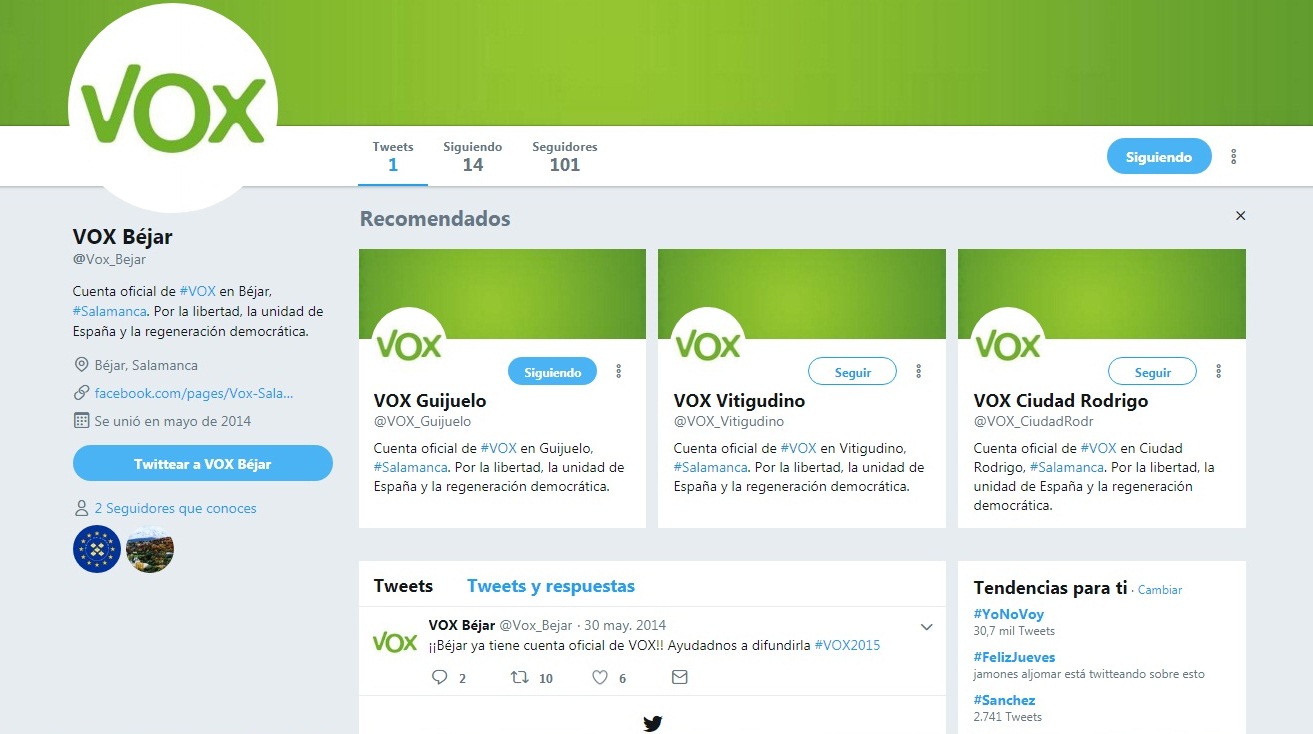Screen dimensions: 1313x734
Task: Close the Recomendados section with the X
Action: click(1241, 216)
